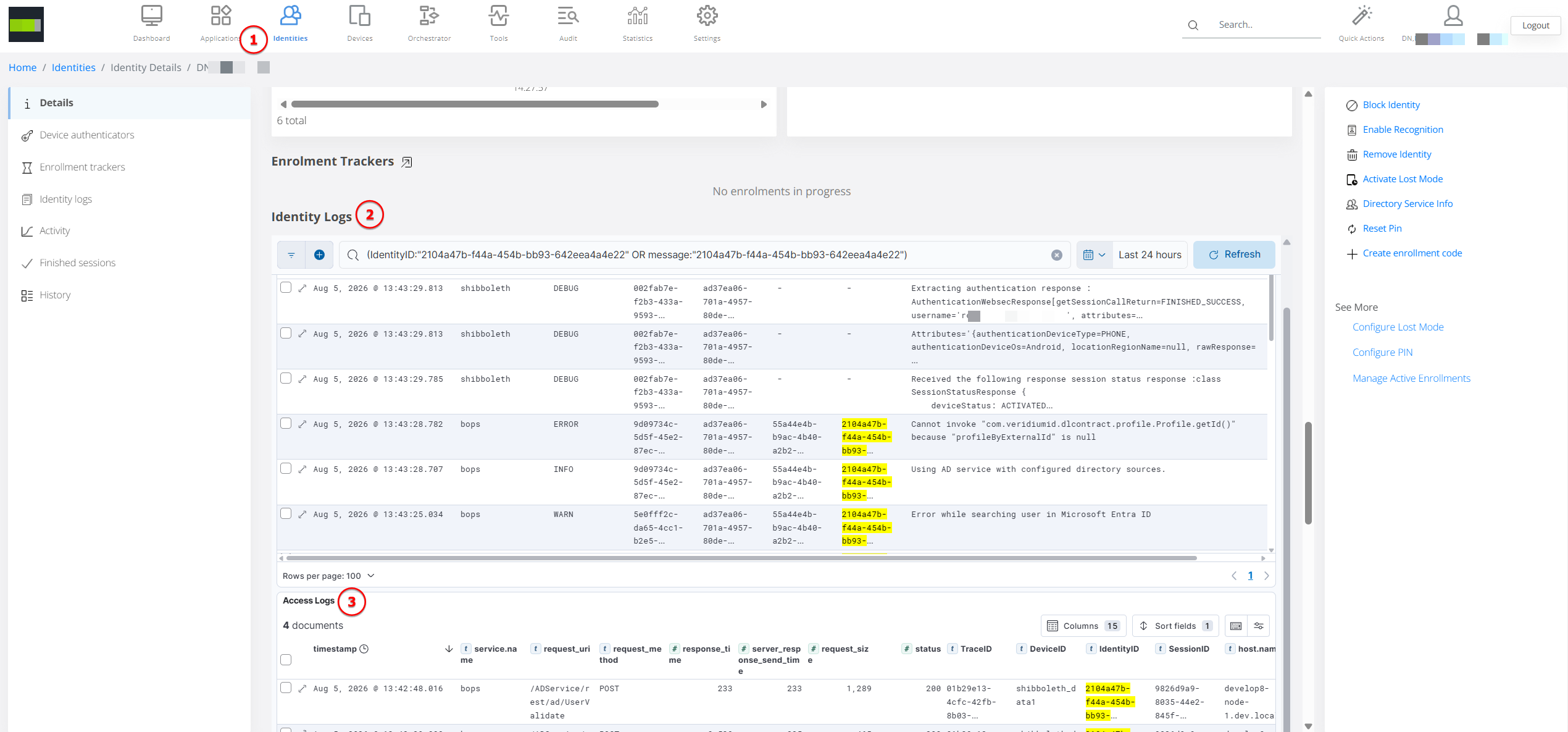1568x732 pixels.
Task: Go to previous log page
Action: pyautogui.click(x=1234, y=576)
